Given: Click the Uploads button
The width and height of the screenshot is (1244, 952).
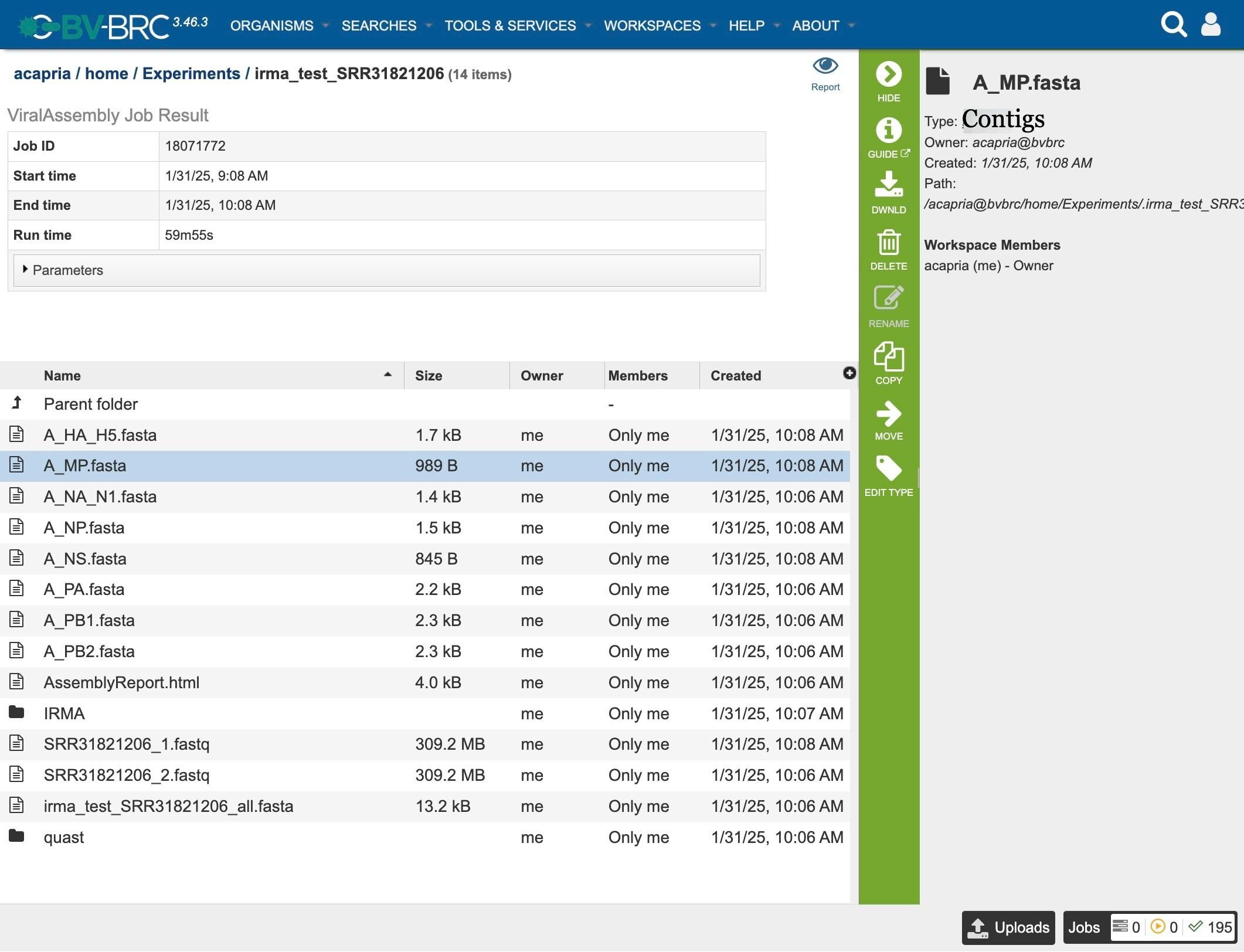Looking at the screenshot, I should pyautogui.click(x=1008, y=927).
